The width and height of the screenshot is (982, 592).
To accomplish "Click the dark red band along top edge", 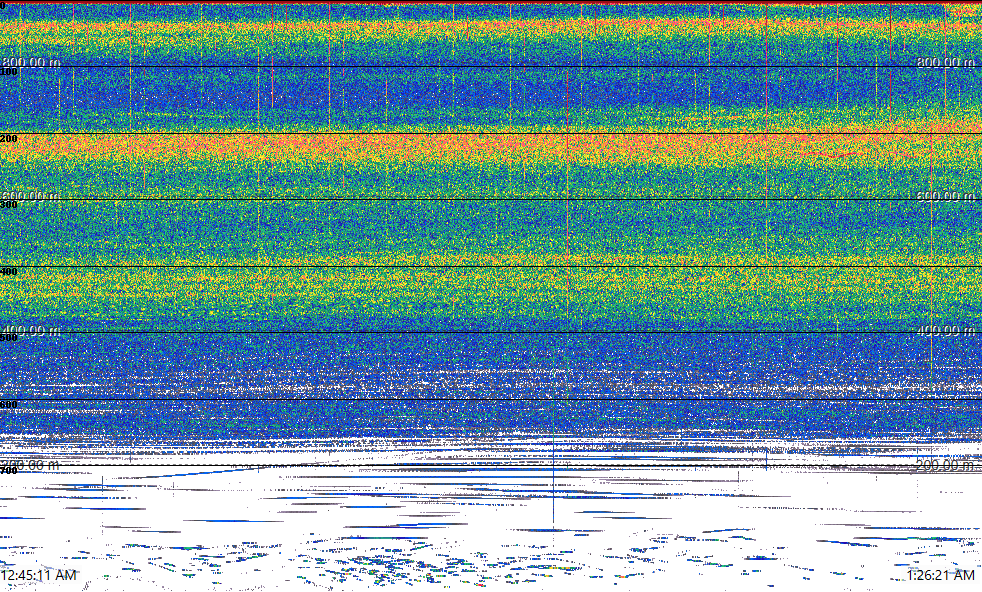I will click(x=490, y=2).
